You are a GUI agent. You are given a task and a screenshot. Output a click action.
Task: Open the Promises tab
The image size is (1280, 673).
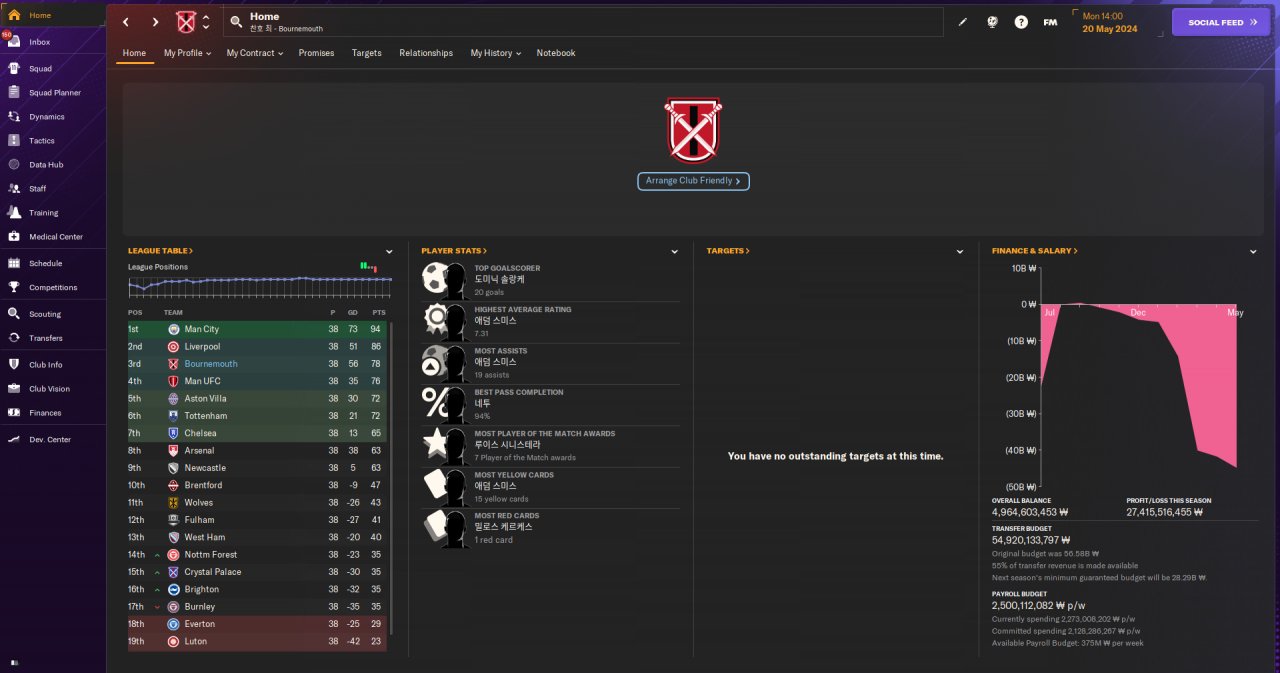(316, 53)
